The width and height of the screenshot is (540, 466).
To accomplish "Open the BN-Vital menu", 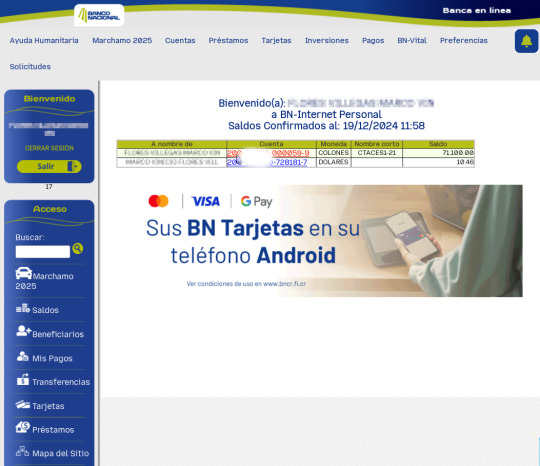I will click(412, 40).
